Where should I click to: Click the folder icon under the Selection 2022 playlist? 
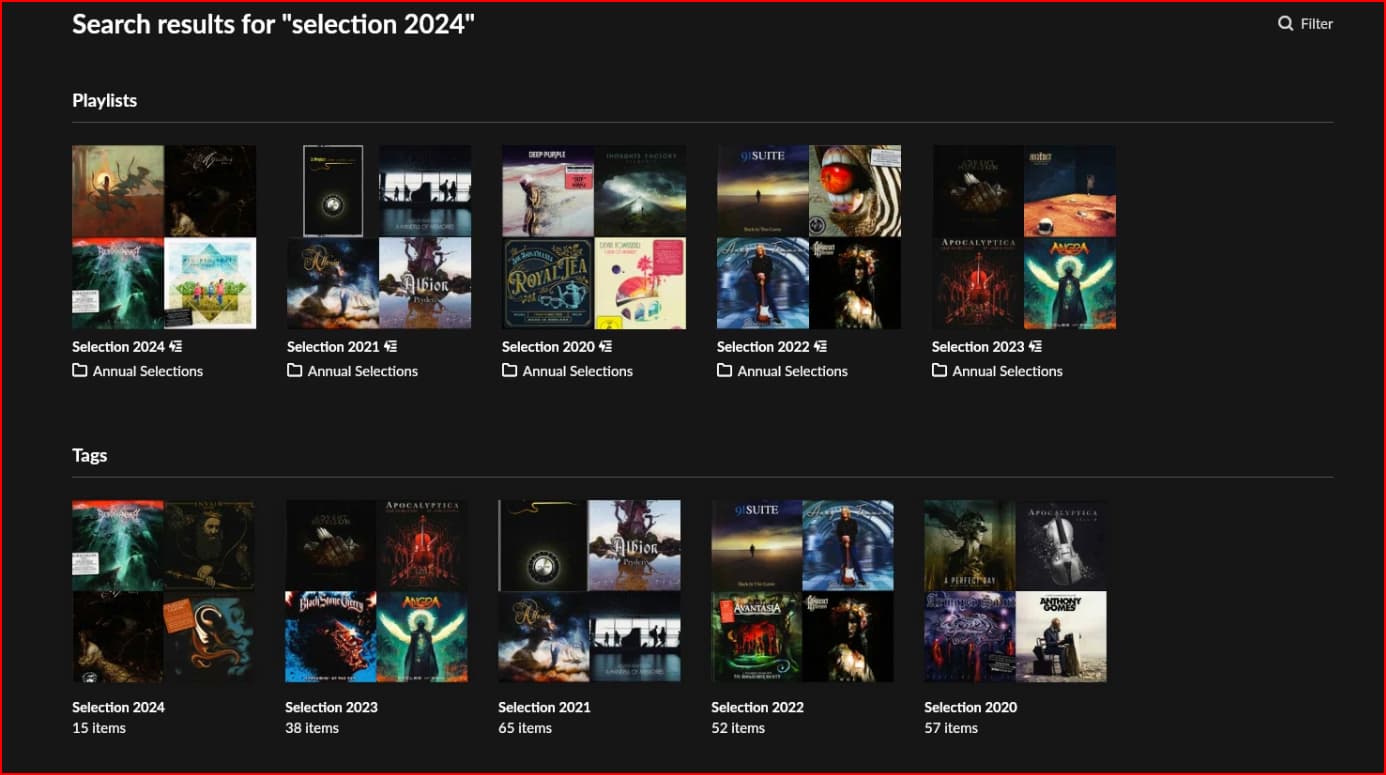tap(725, 370)
